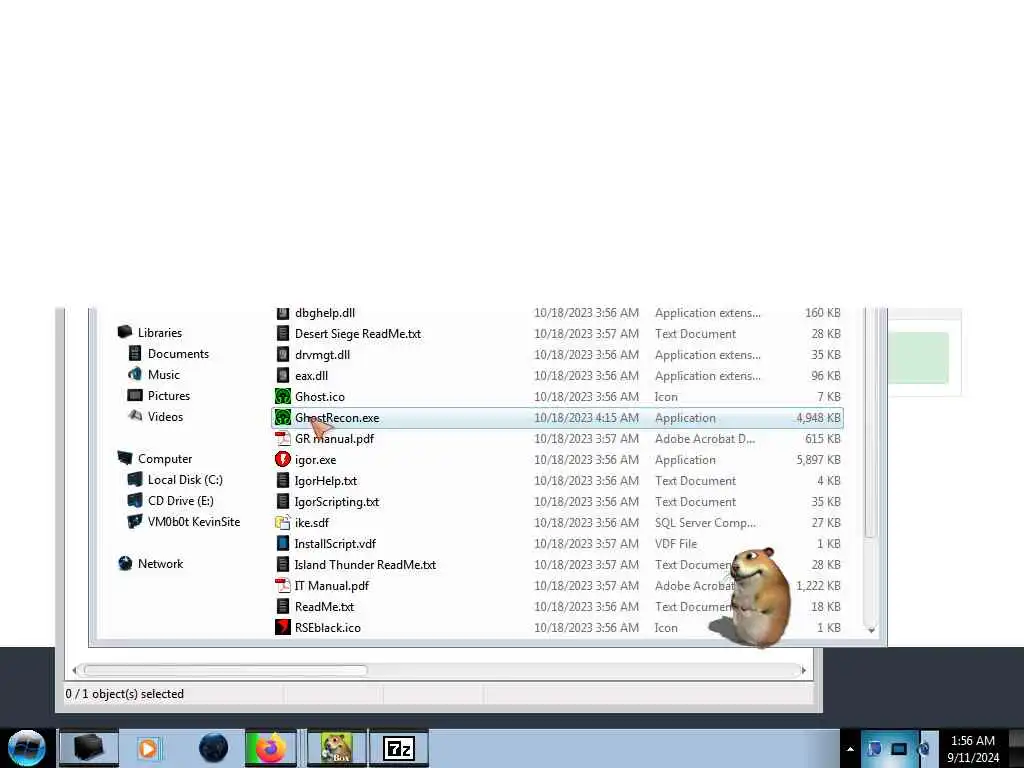Select file name RSEblack.ico
Screen dimensions: 1024x768
point(327,627)
